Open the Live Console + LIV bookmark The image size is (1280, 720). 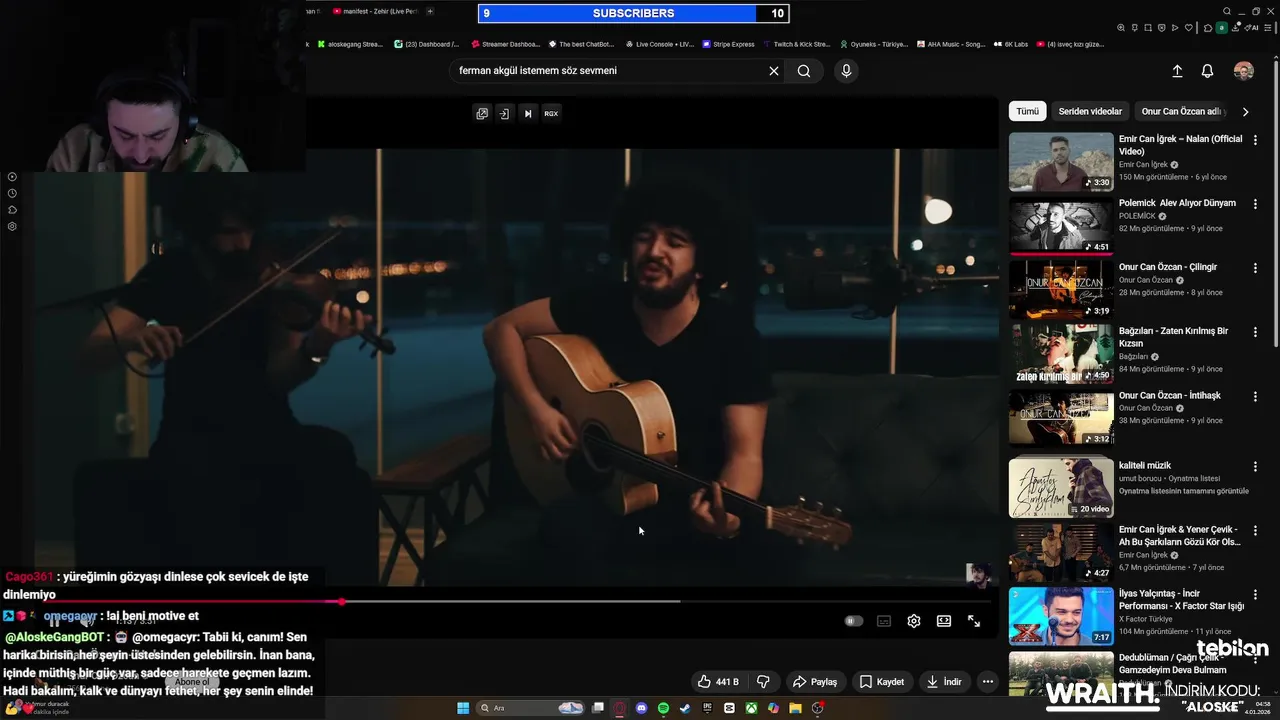(x=659, y=44)
